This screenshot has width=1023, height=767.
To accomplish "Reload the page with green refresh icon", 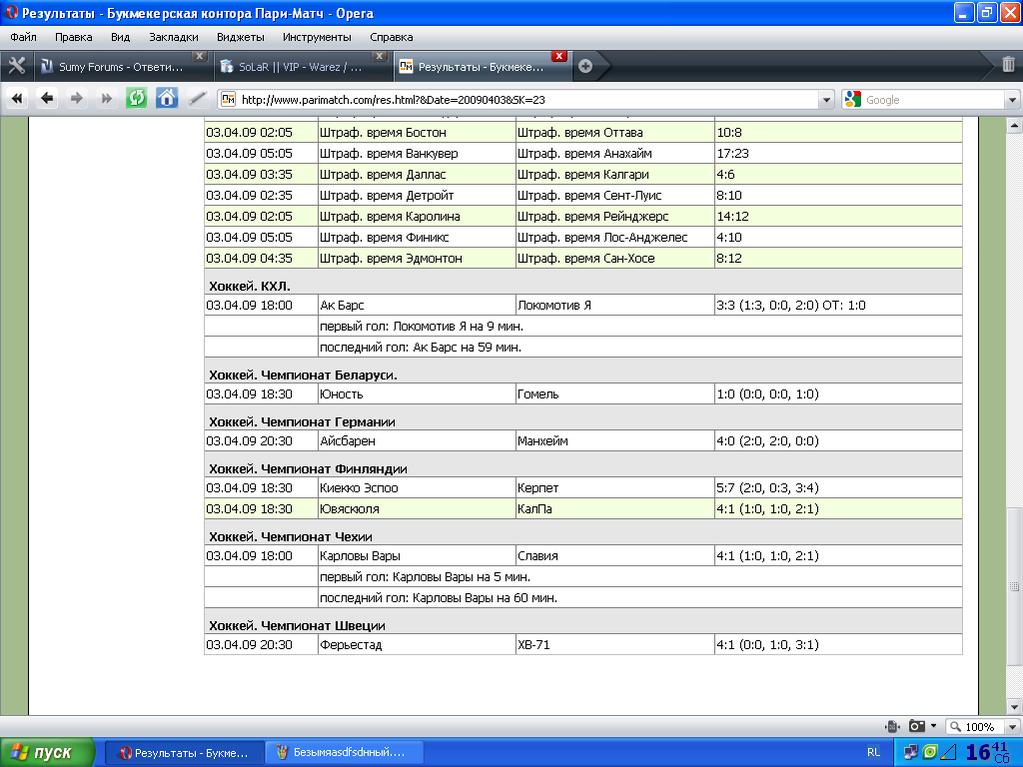I will tap(136, 98).
